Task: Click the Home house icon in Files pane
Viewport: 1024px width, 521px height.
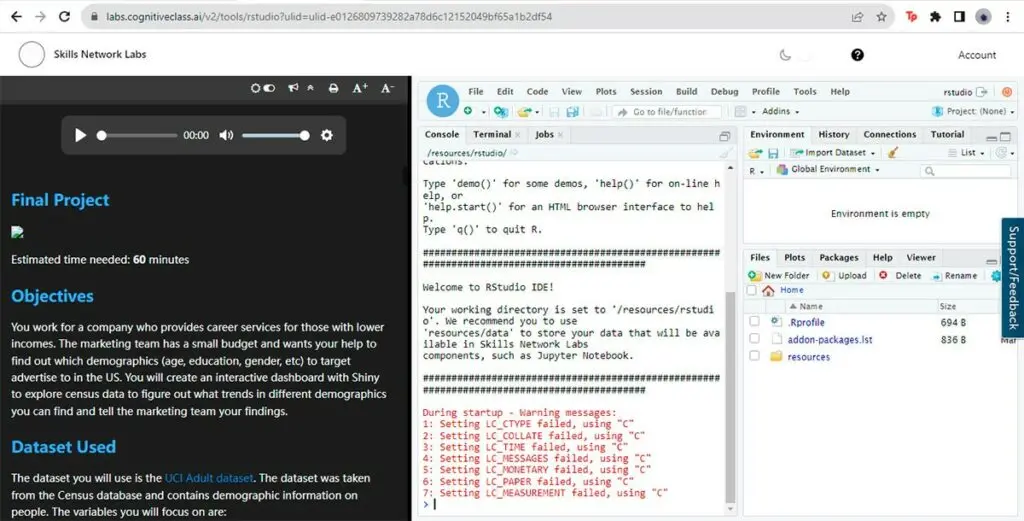Action: click(768, 291)
